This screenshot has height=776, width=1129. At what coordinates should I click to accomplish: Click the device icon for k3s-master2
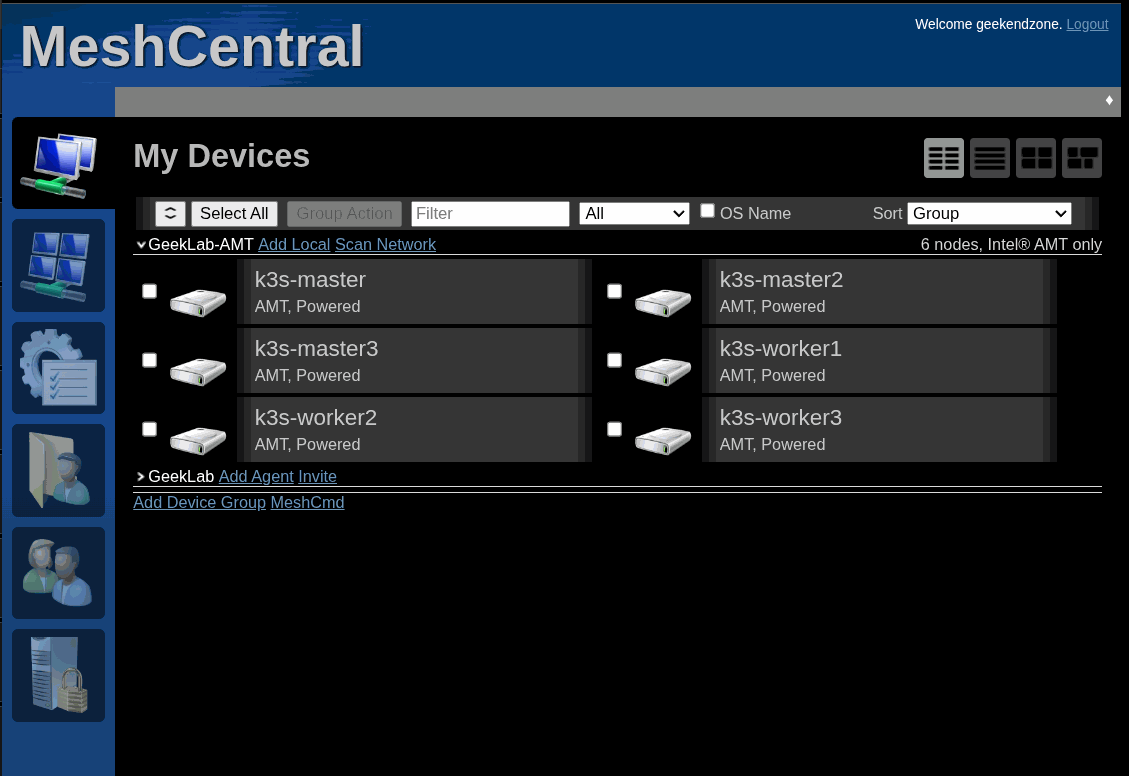pyautogui.click(x=663, y=302)
